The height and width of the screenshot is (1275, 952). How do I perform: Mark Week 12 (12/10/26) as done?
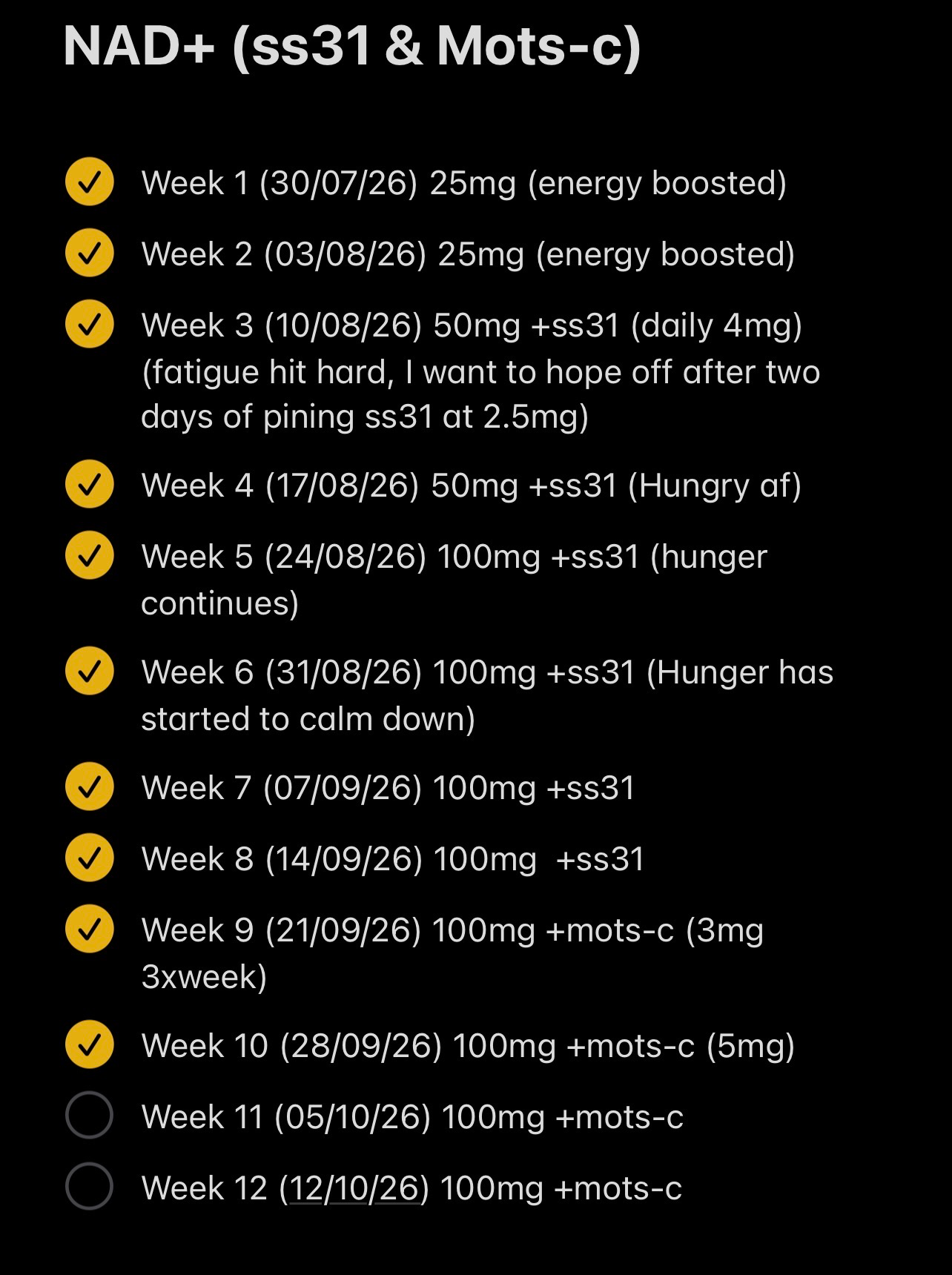89,1186
